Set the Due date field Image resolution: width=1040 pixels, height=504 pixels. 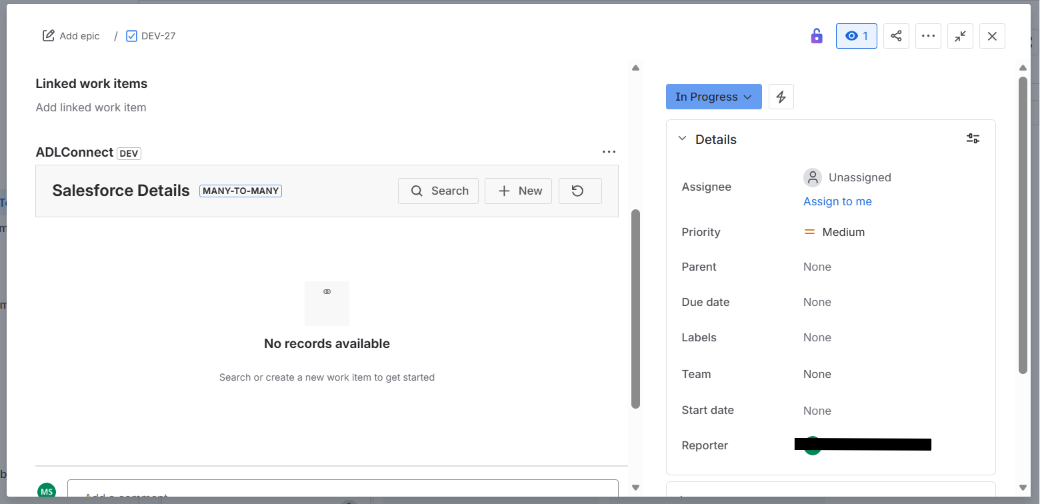pos(817,302)
